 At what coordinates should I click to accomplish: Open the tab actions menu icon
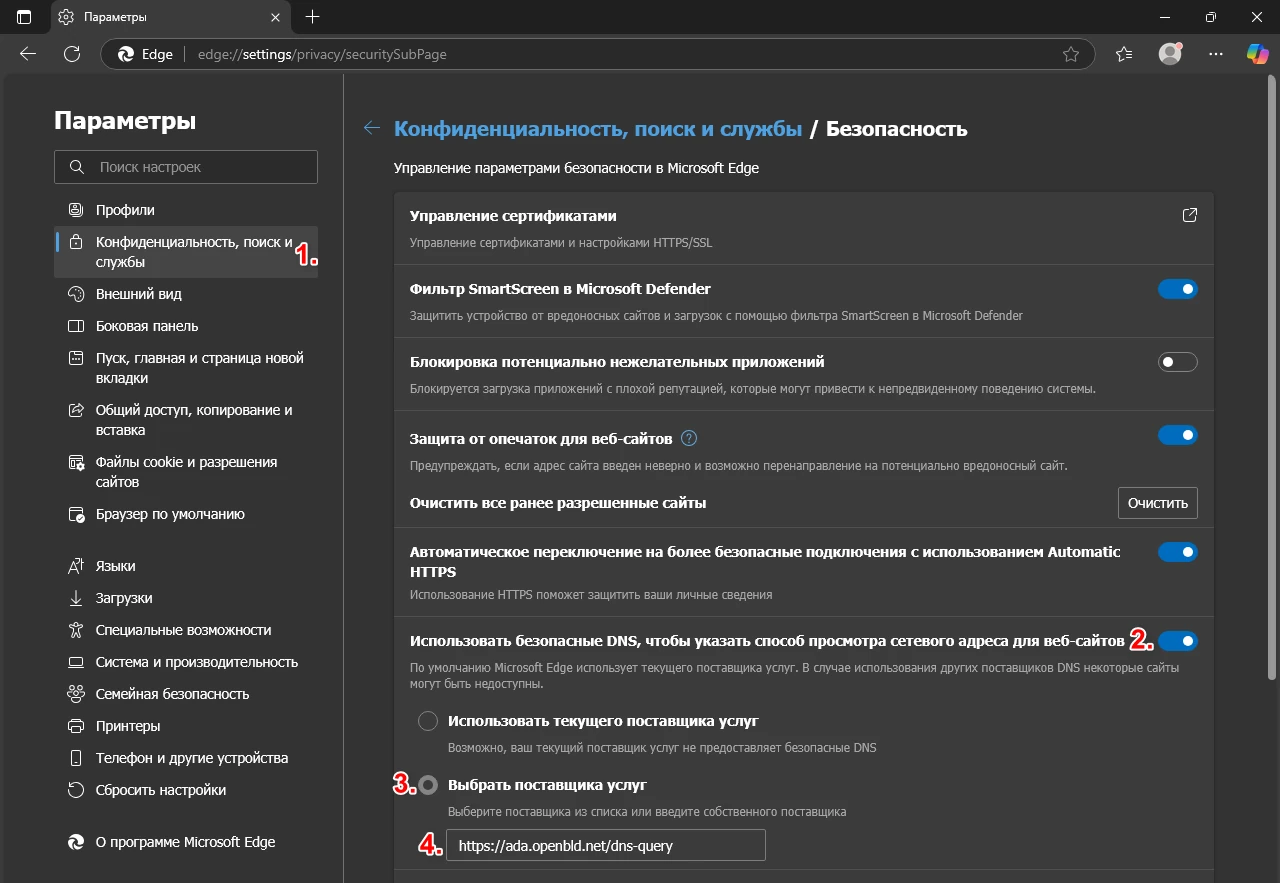(x=24, y=17)
